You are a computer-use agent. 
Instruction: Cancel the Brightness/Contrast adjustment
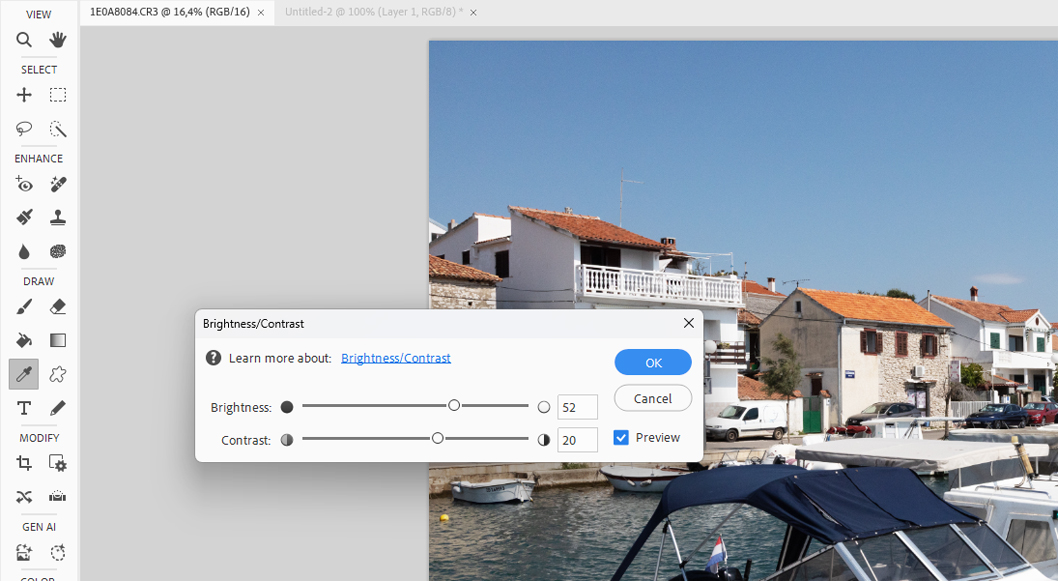[653, 398]
